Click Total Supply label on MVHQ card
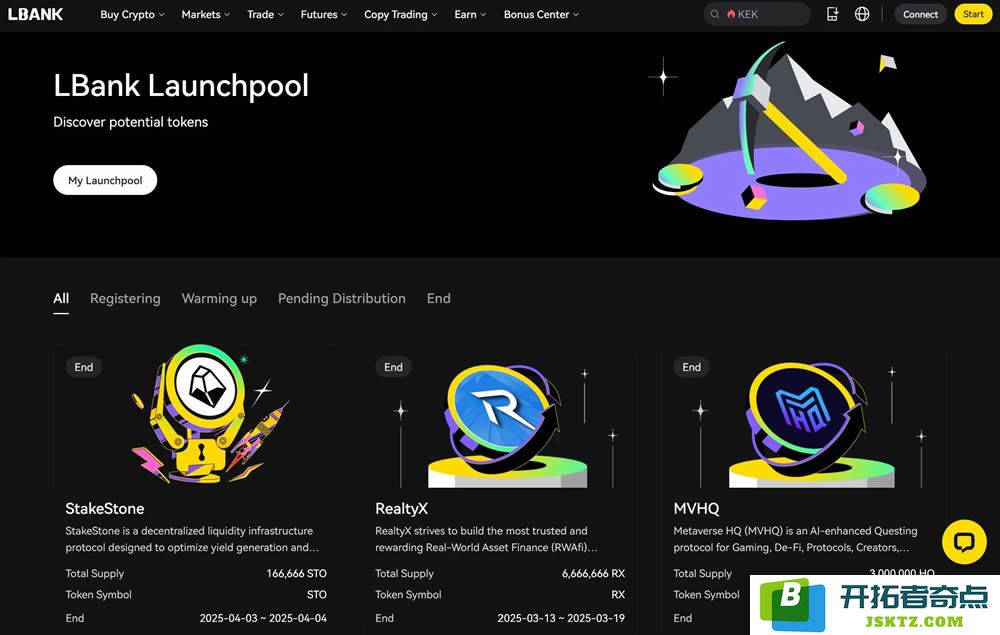This screenshot has height=635, width=1000. [703, 574]
